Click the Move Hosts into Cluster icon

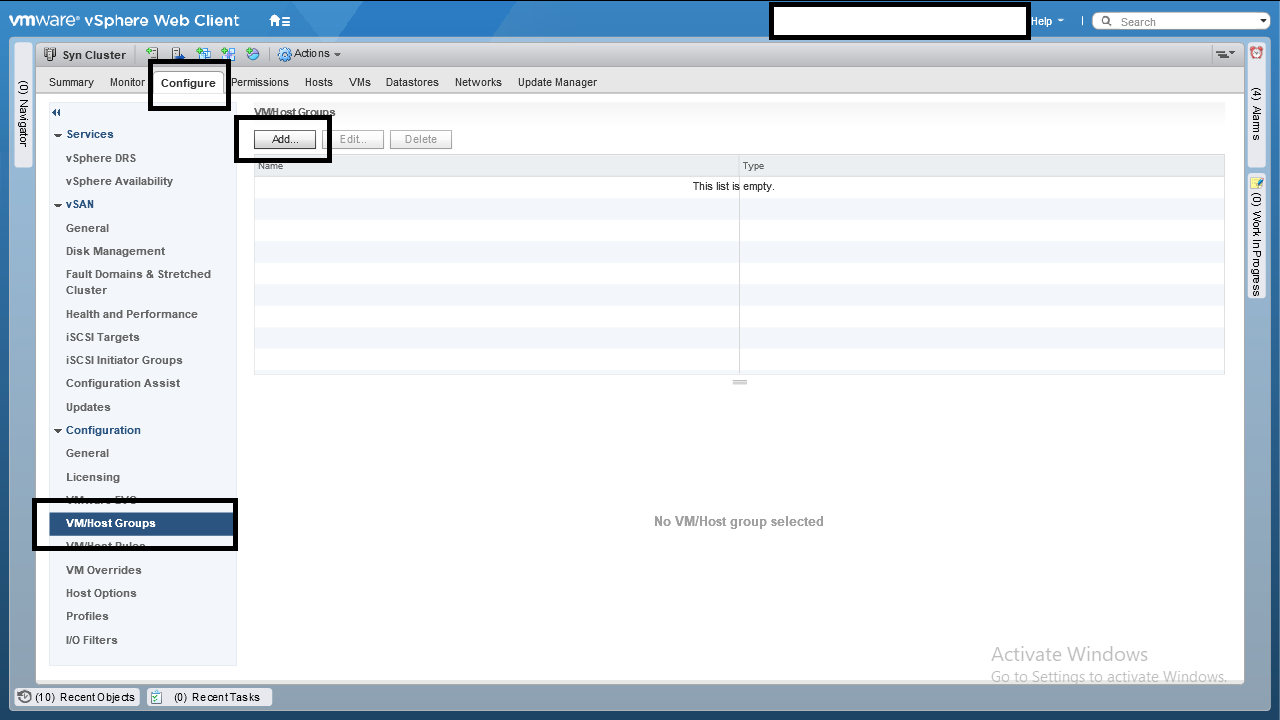pos(177,54)
